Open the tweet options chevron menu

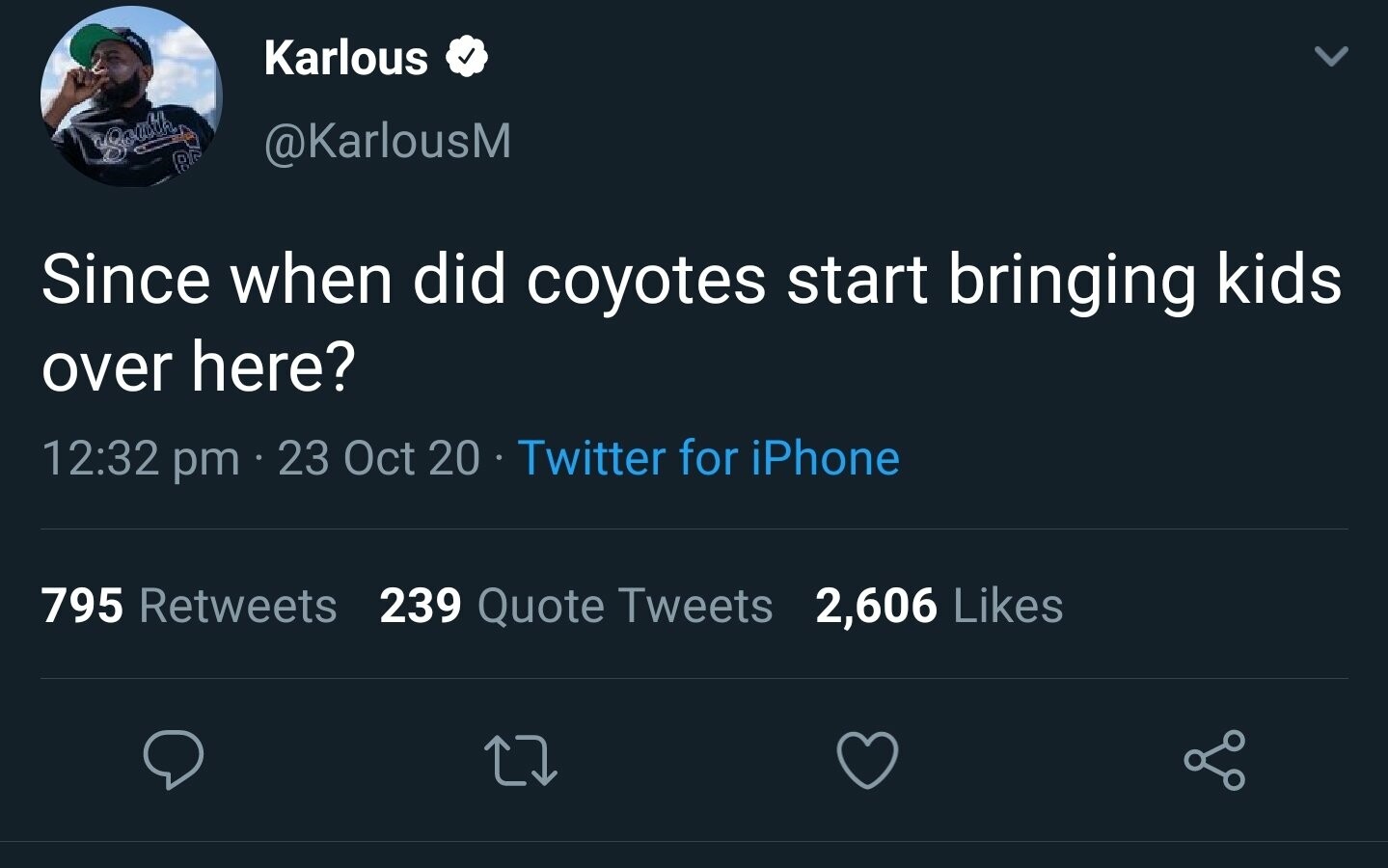click(x=1331, y=57)
